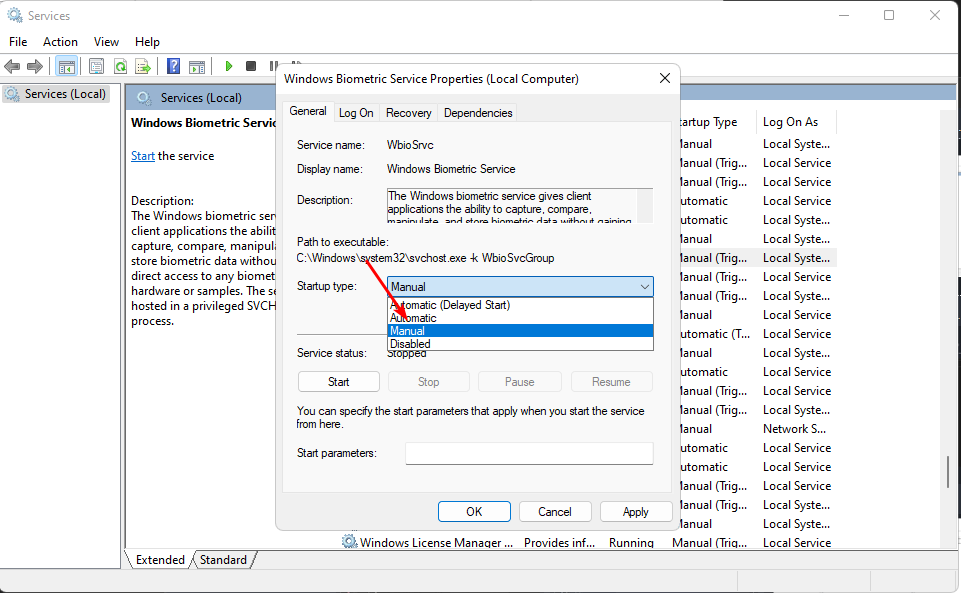This screenshot has height=593, width=961.
Task: Select the Windows License Manager row name
Action: (436, 542)
